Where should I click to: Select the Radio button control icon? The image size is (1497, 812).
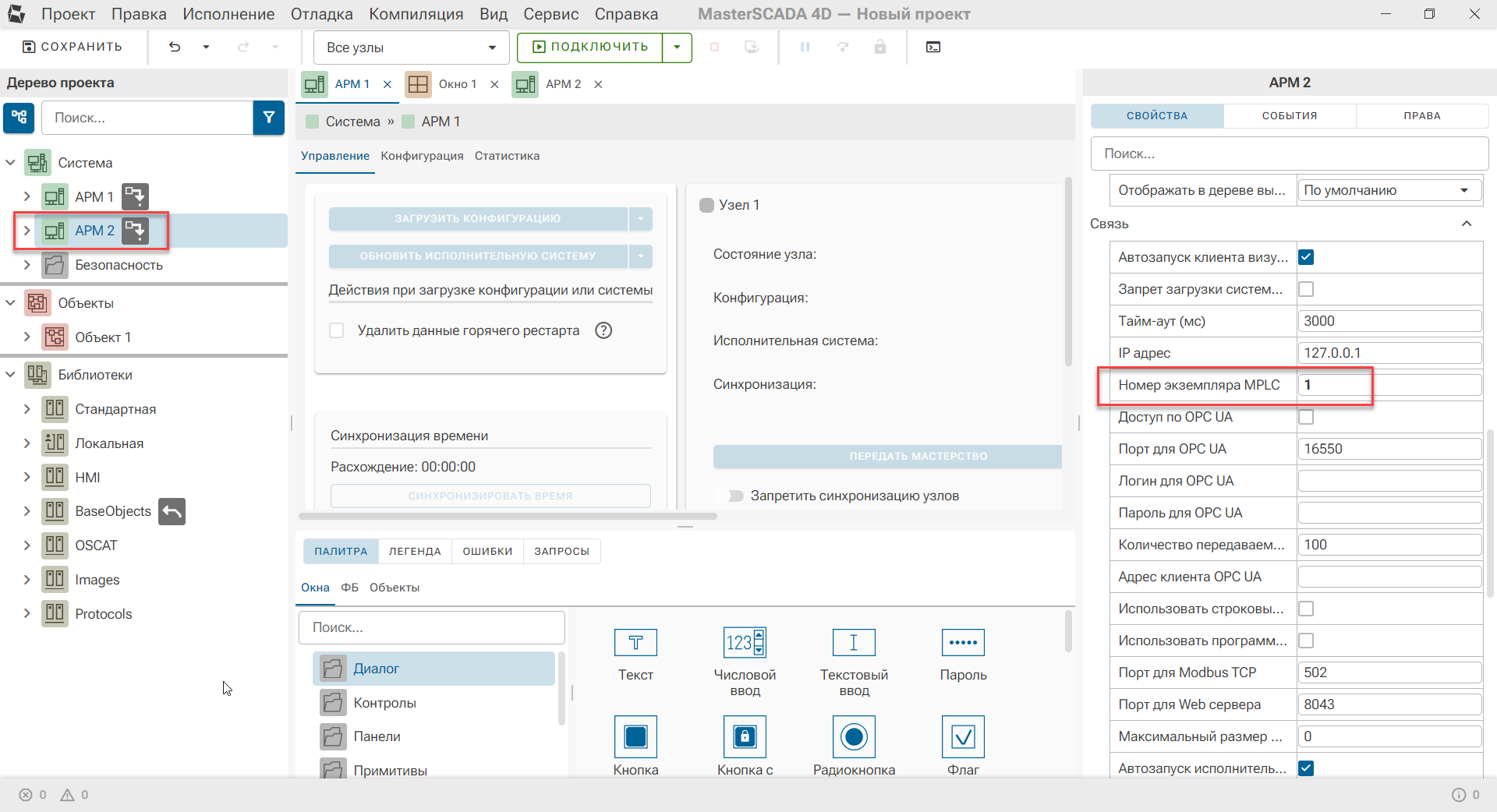pyautogui.click(x=854, y=736)
